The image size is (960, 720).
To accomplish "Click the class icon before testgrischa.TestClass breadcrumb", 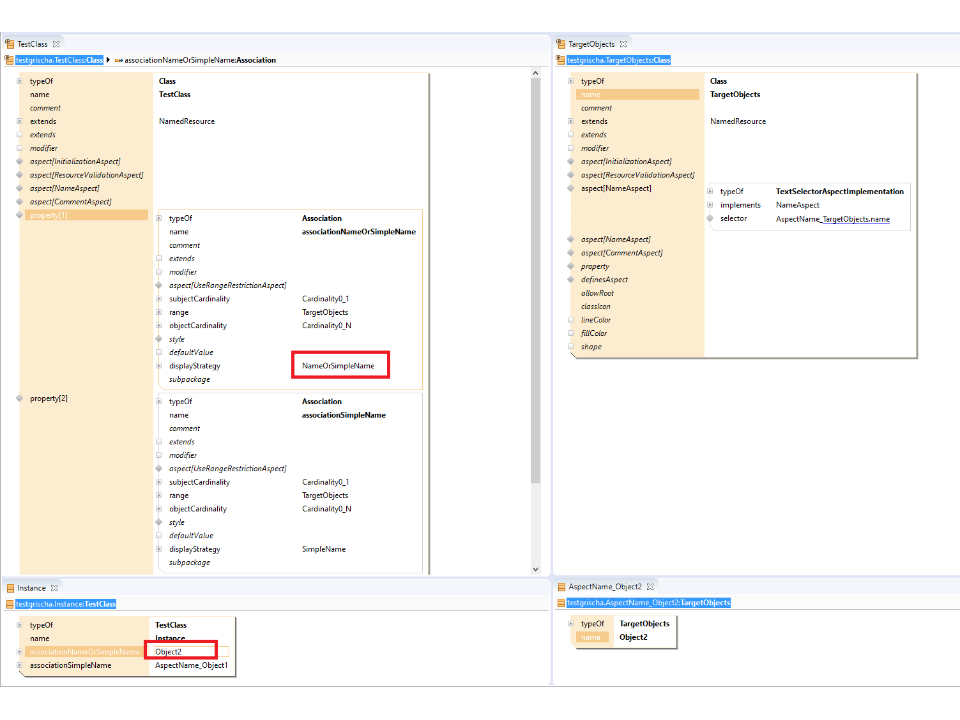I will tap(10, 60).
